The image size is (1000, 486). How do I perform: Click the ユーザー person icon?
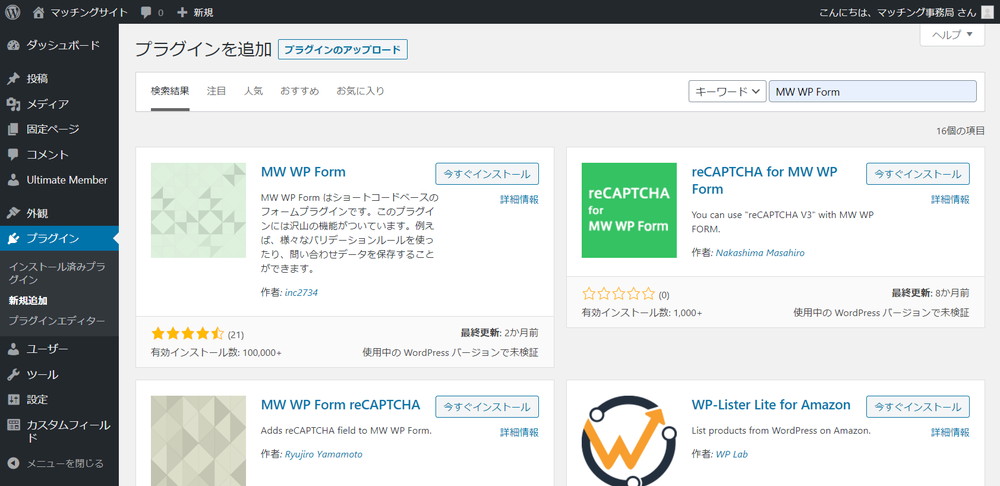13,349
